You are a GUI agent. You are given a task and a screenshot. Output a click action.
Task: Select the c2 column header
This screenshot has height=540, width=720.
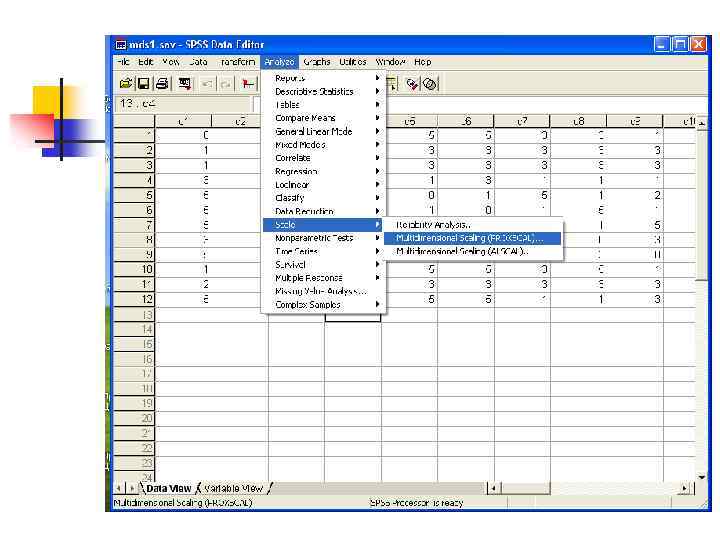click(239, 121)
